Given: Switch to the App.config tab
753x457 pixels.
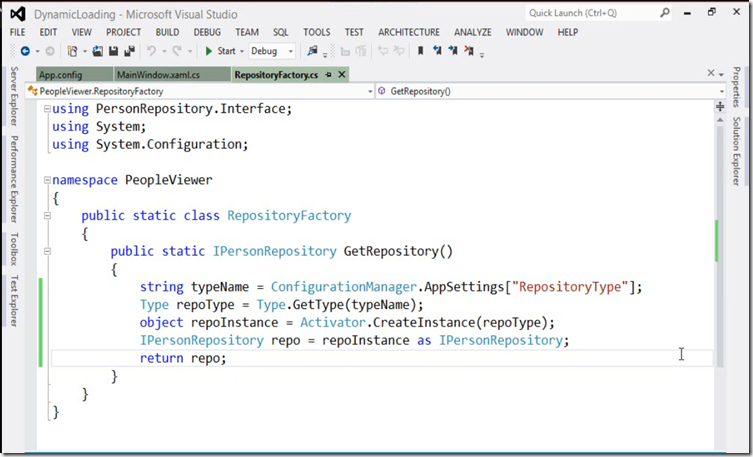Looking at the screenshot, I should click(x=74, y=75).
